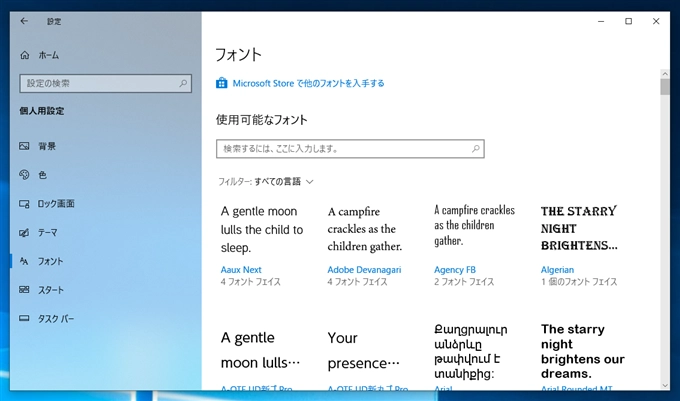Select the 'Your presence…' font preview
Image resolution: width=680 pixels, height=401 pixels.
click(x=363, y=350)
